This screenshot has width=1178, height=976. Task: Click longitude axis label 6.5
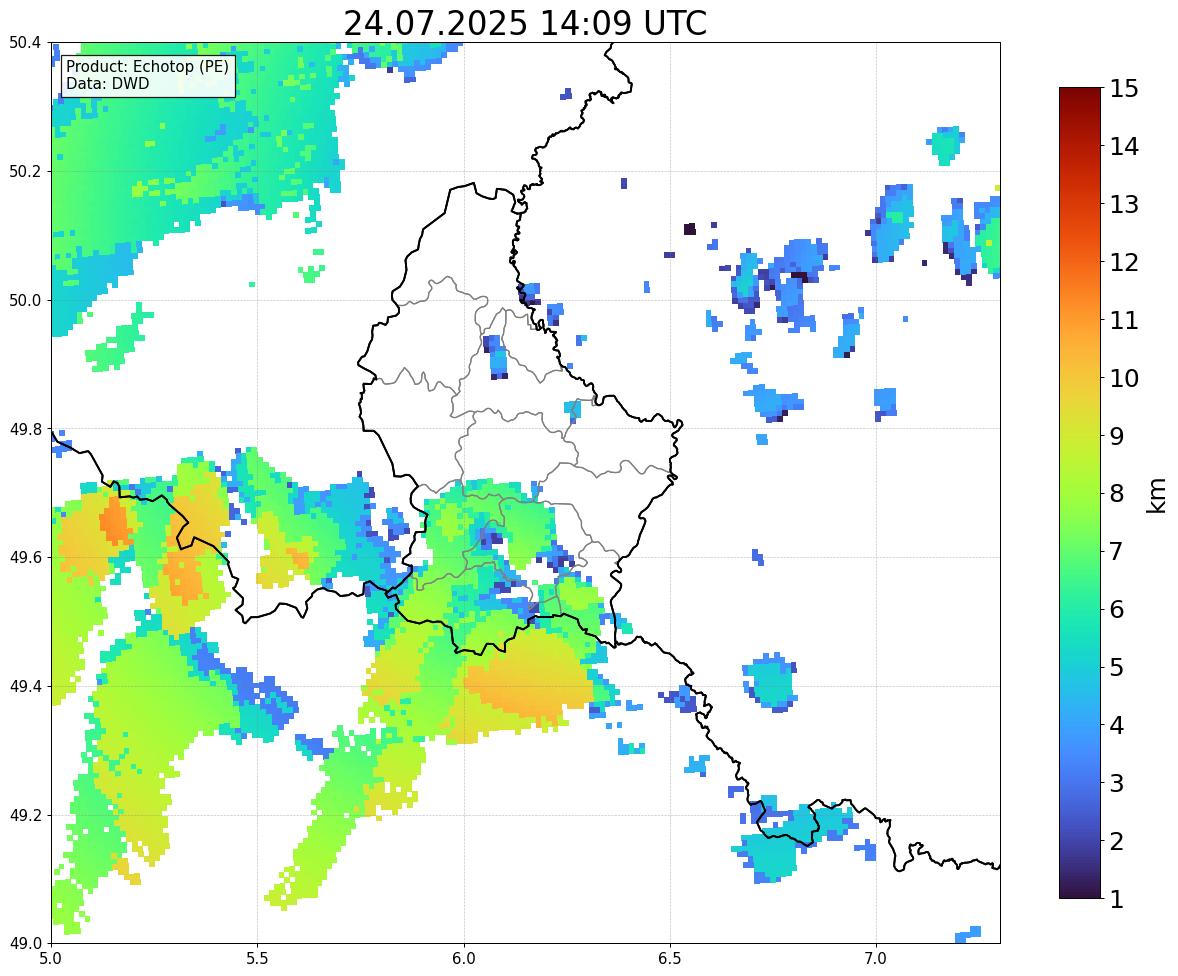(670, 959)
